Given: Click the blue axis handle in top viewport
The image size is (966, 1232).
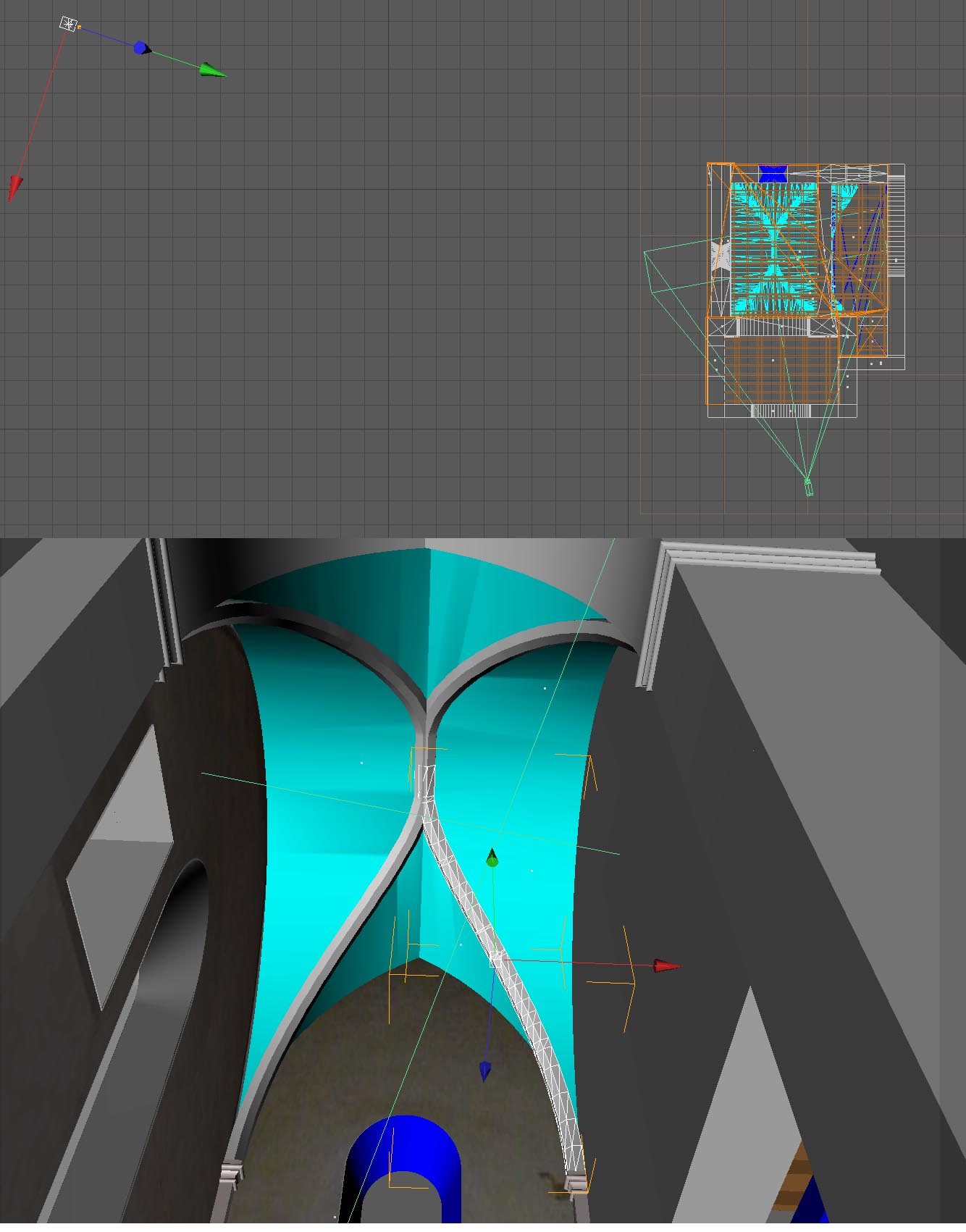Looking at the screenshot, I should click(x=142, y=48).
